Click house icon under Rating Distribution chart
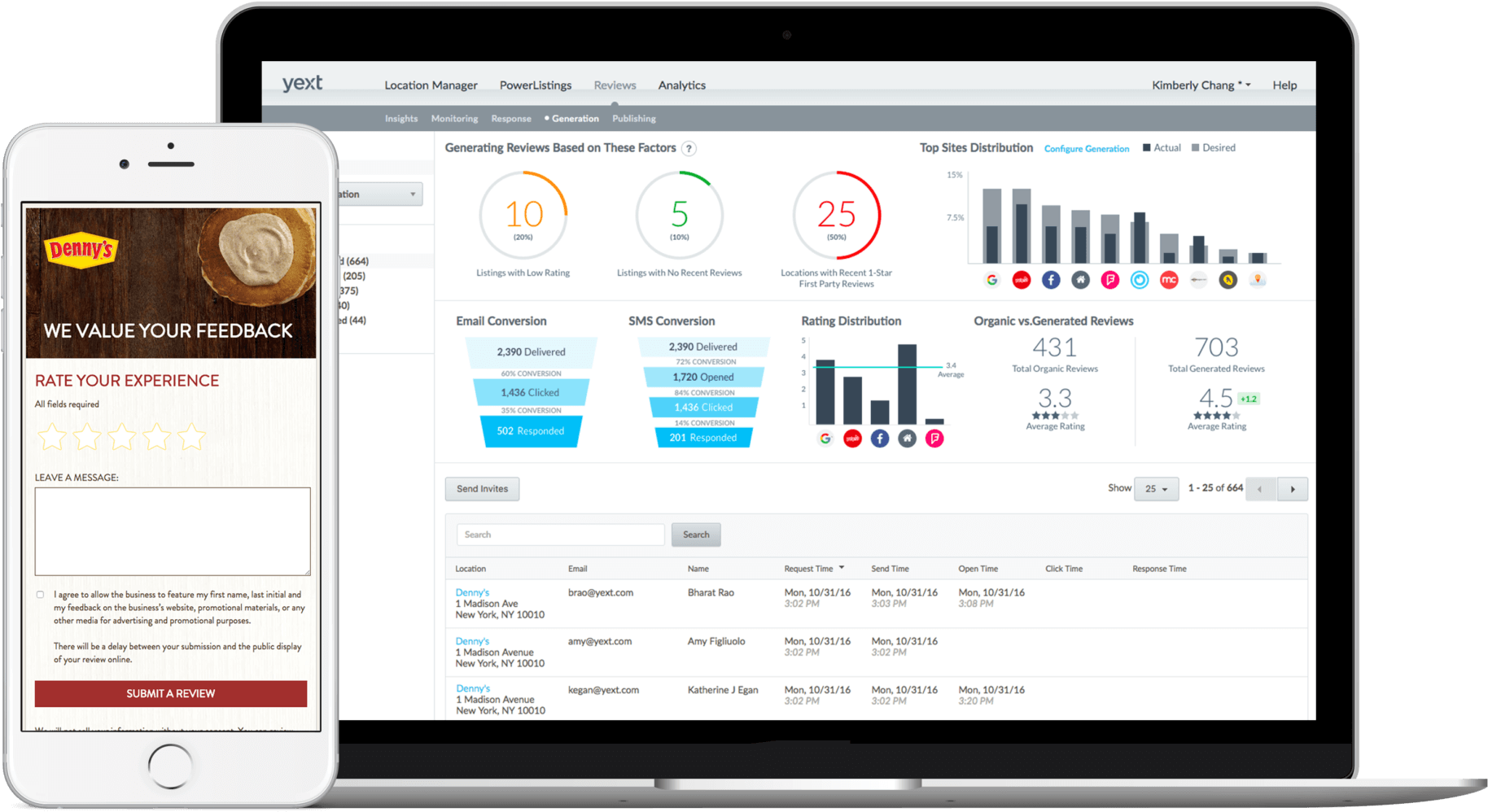This screenshot has height=812, width=1488. 908,439
